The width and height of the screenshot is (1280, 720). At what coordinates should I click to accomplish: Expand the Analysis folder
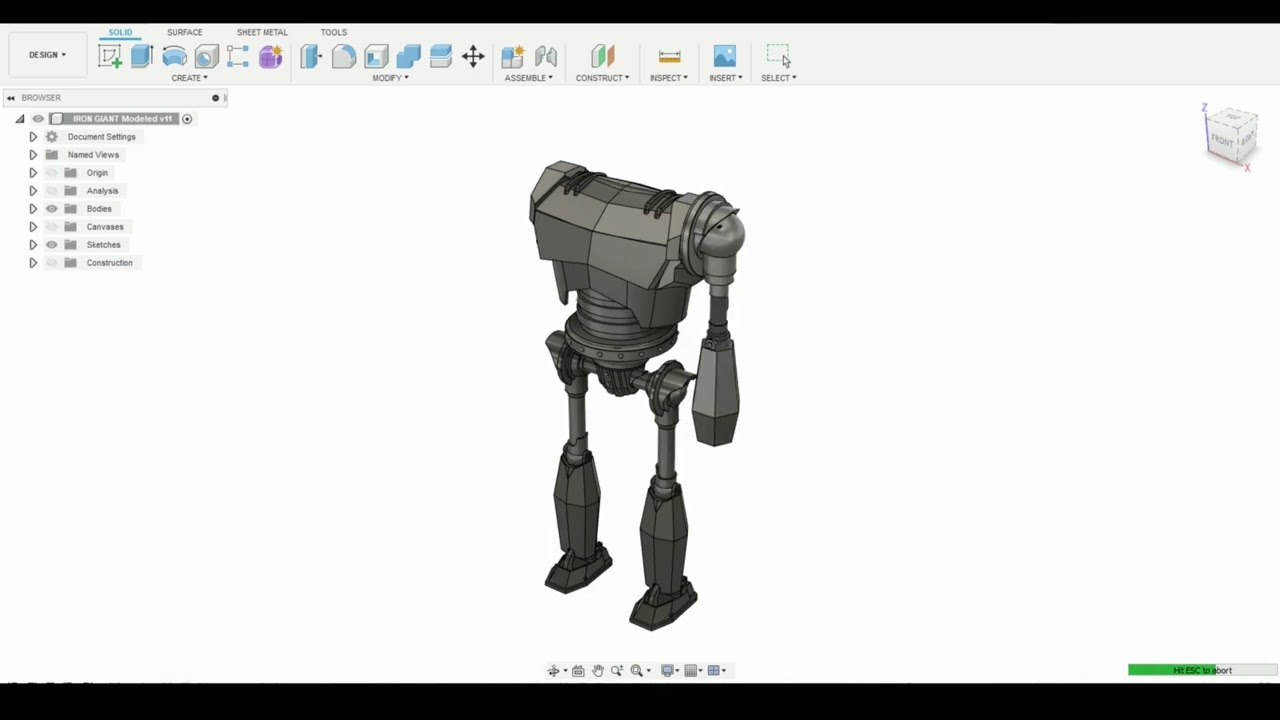(x=33, y=191)
